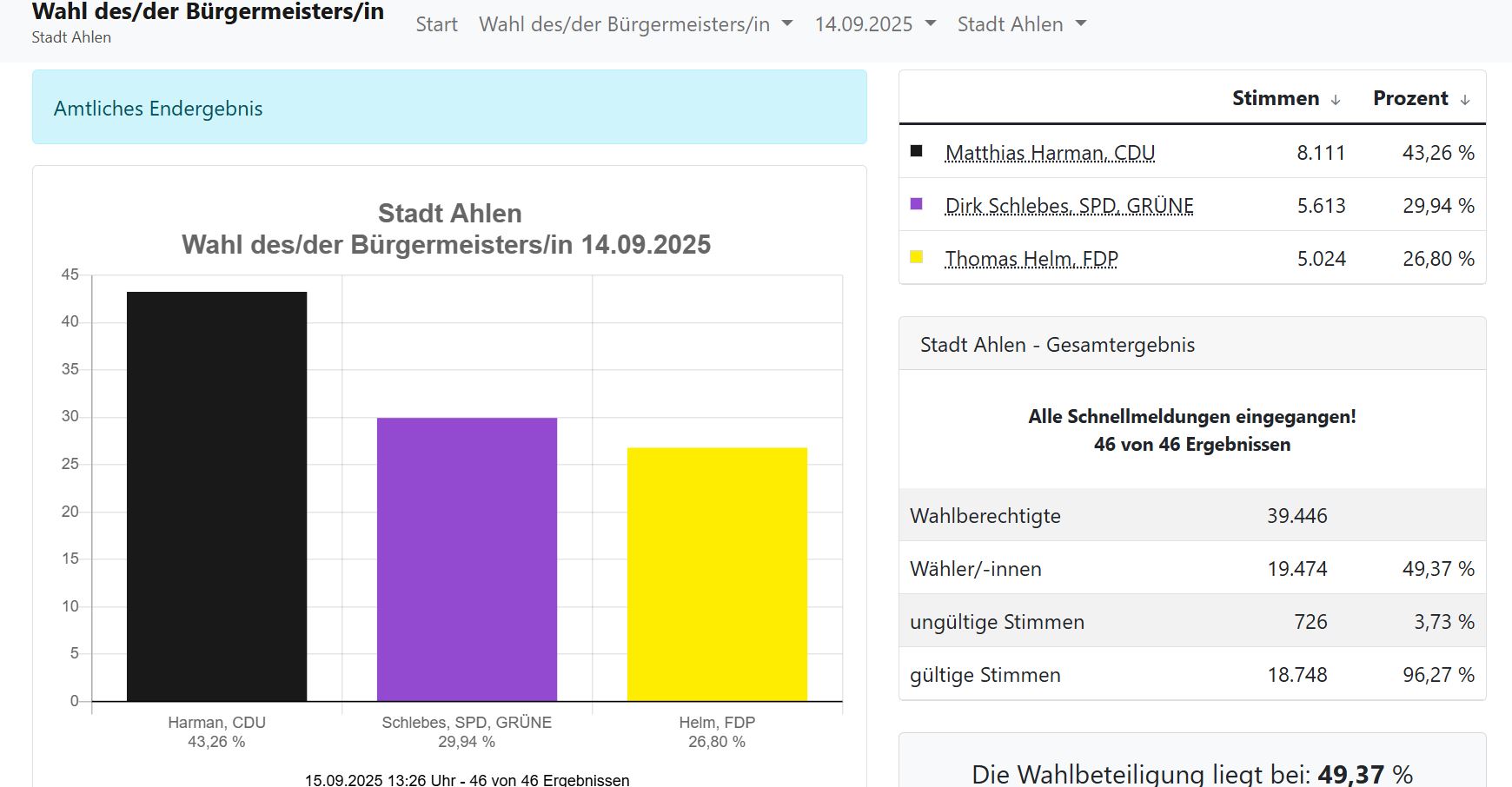This screenshot has width=1512, height=787.
Task: Click the Amtliches Endergebnis banner
Action: [449, 108]
